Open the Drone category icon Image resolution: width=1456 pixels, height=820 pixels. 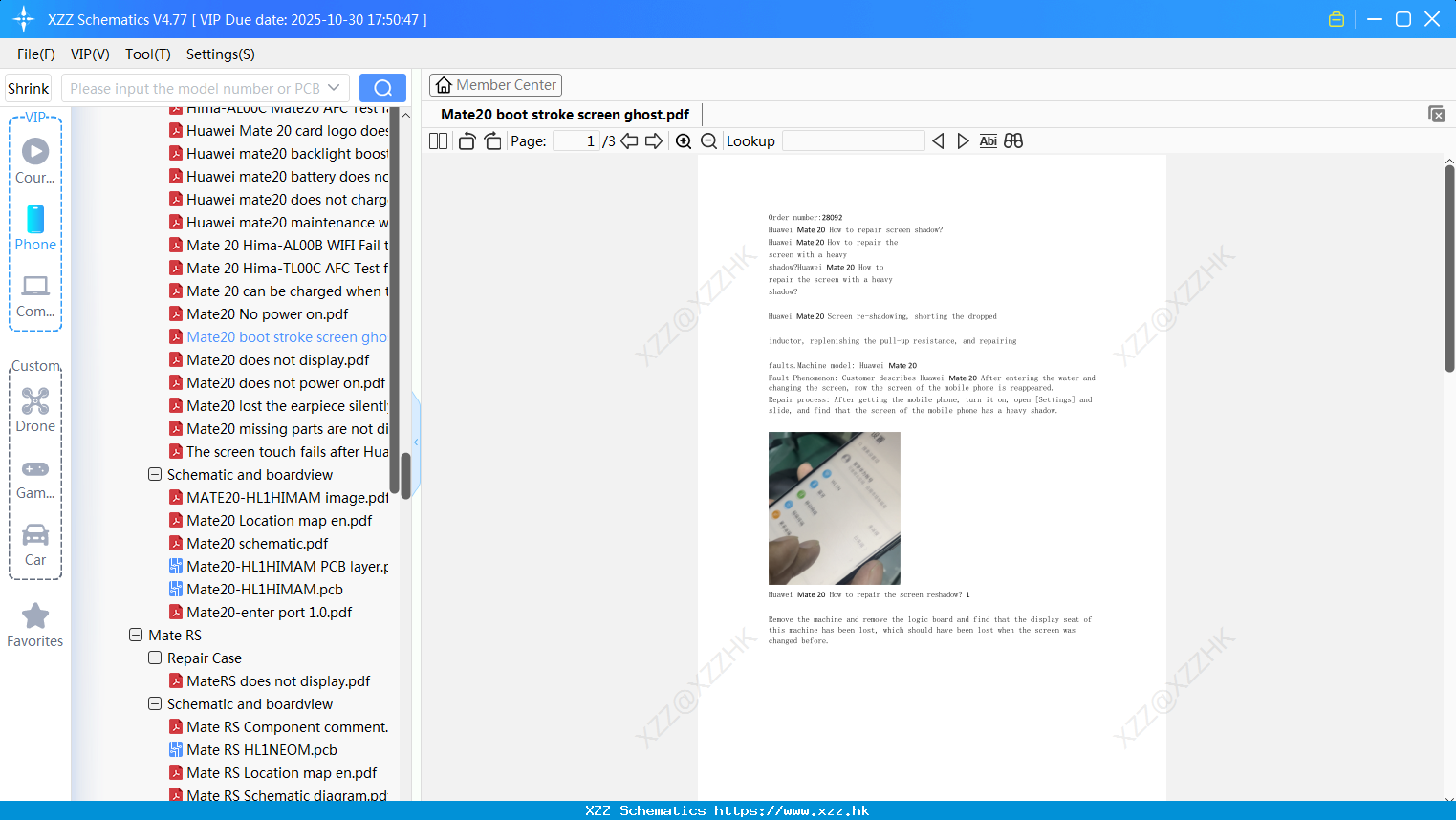35,400
